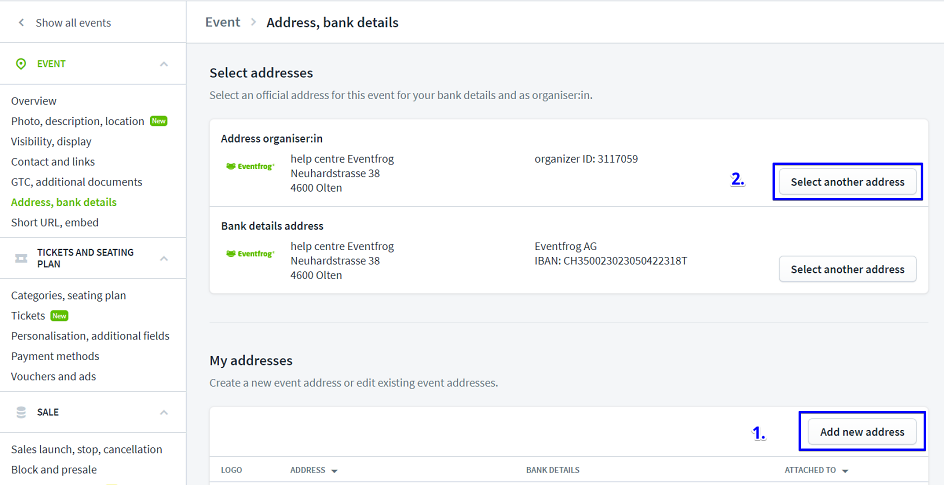This screenshot has width=944, height=485.
Task: Click Eventfrog logo in Bank details address row
Action: pyautogui.click(x=250, y=254)
